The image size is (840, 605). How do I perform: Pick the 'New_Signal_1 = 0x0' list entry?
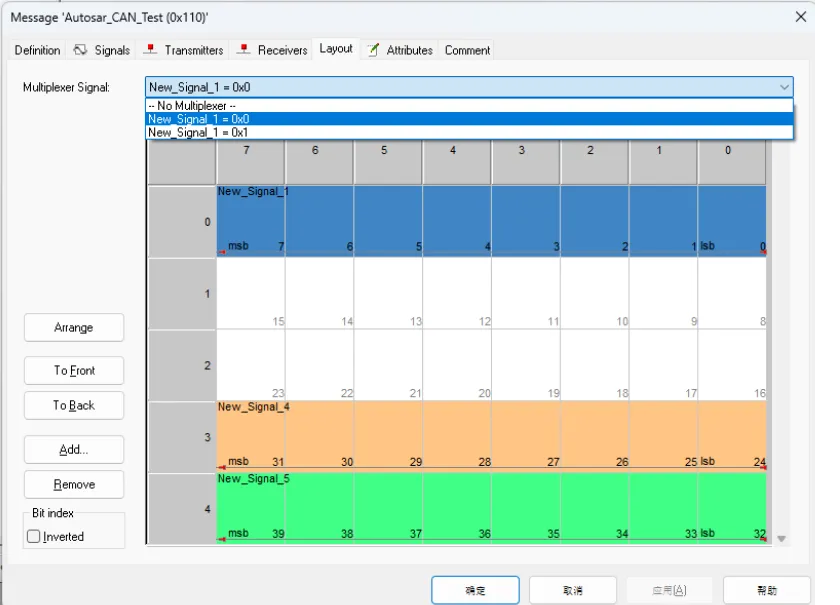pos(198,119)
